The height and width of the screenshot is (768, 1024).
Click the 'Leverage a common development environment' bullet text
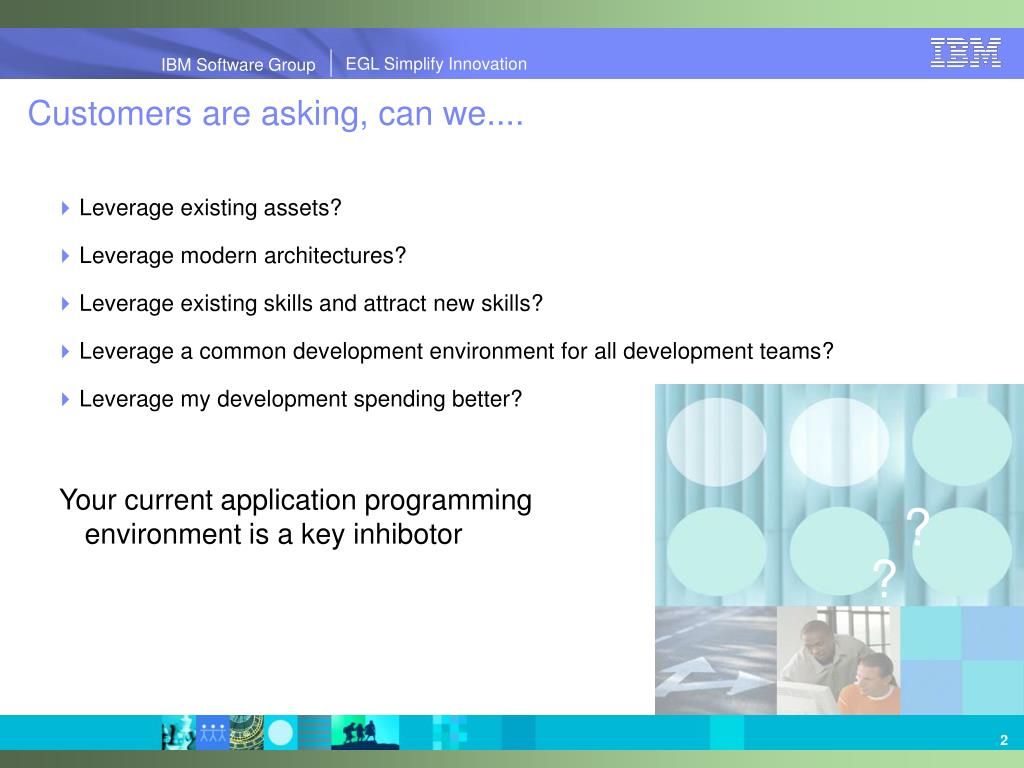click(456, 351)
